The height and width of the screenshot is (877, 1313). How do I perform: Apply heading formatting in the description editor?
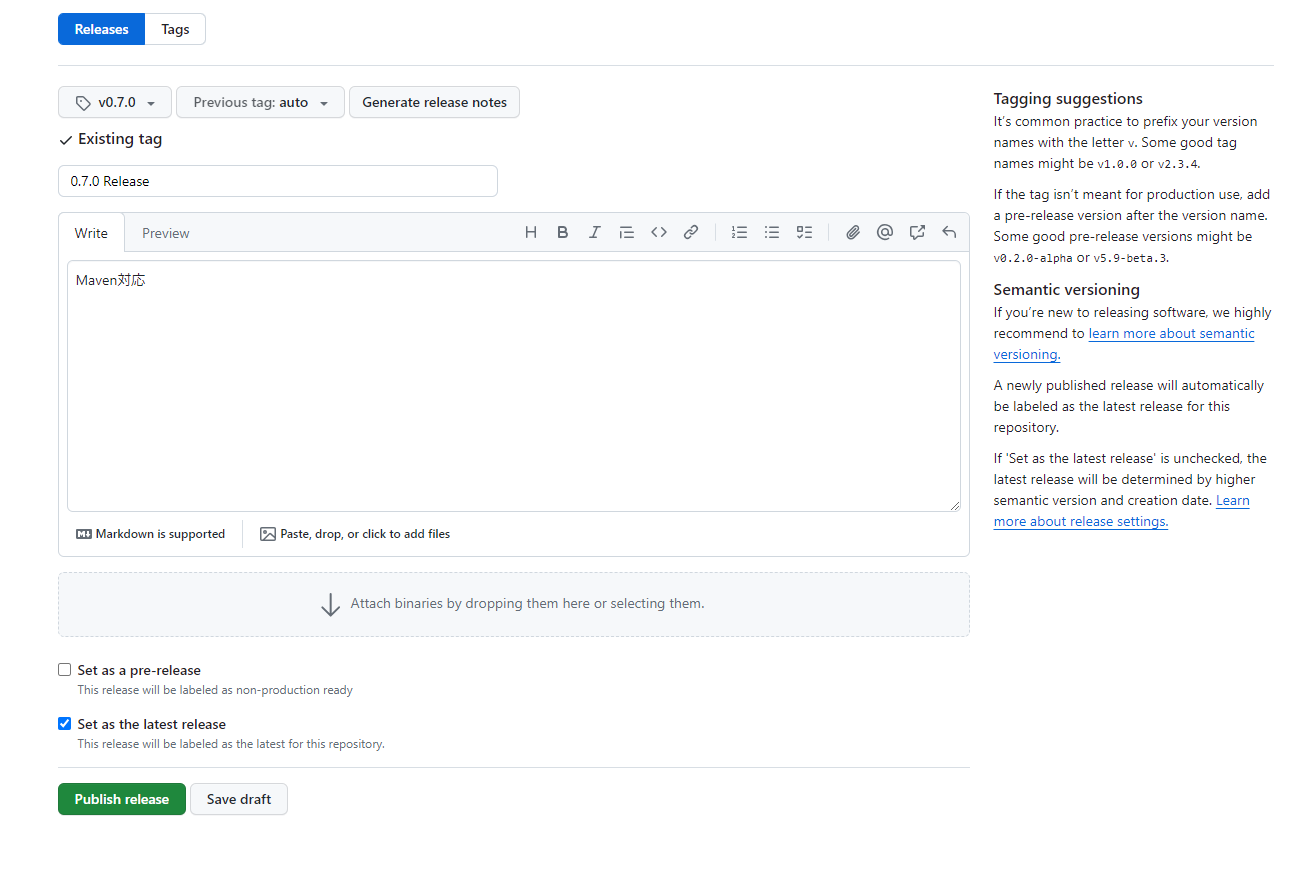pos(531,231)
